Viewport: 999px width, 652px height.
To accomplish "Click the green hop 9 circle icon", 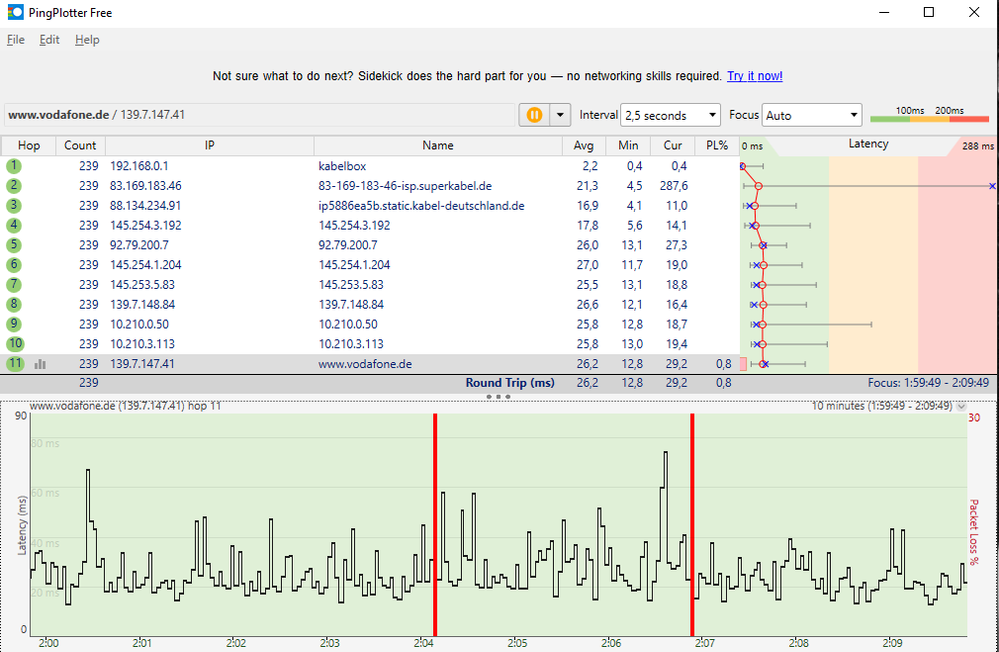I will coord(13,324).
